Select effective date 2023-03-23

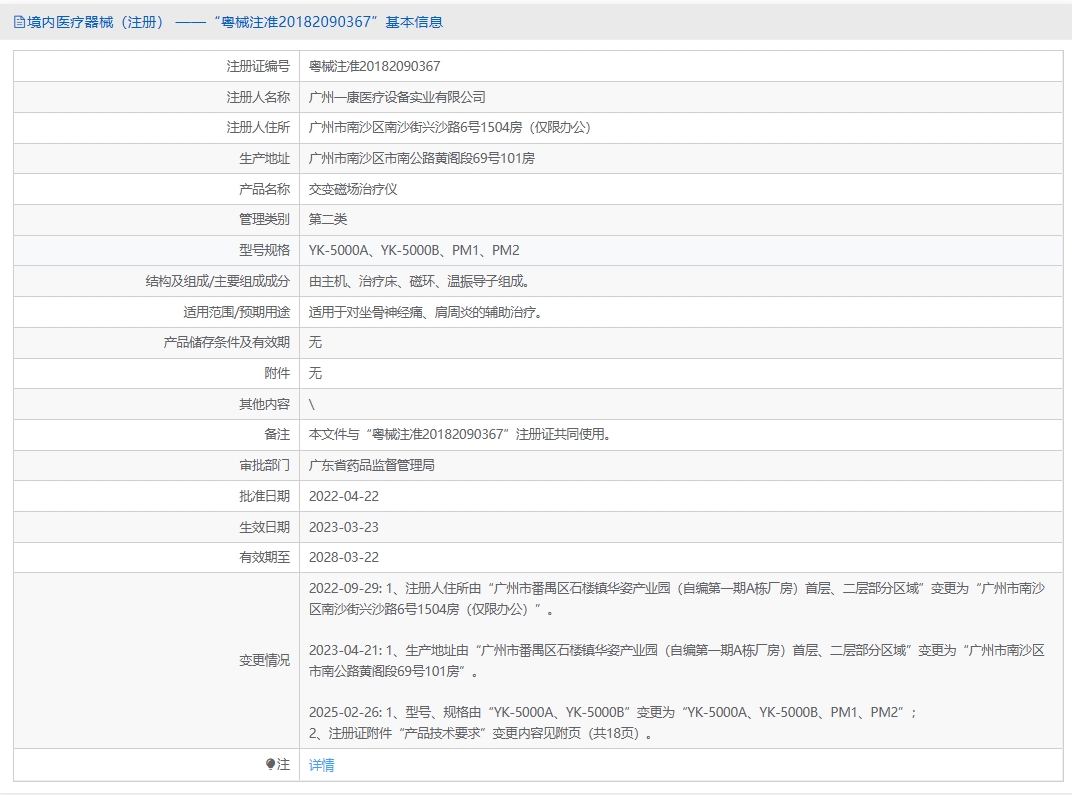(x=344, y=528)
